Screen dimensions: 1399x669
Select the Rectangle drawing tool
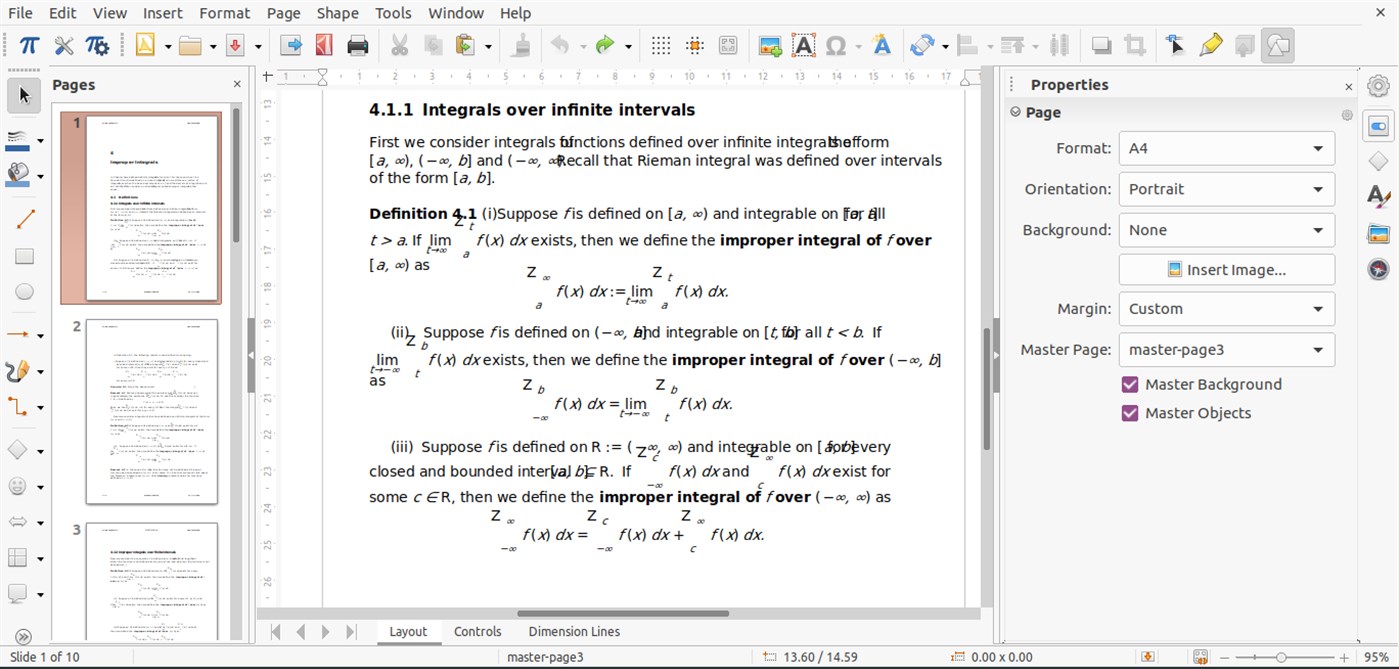(x=24, y=256)
